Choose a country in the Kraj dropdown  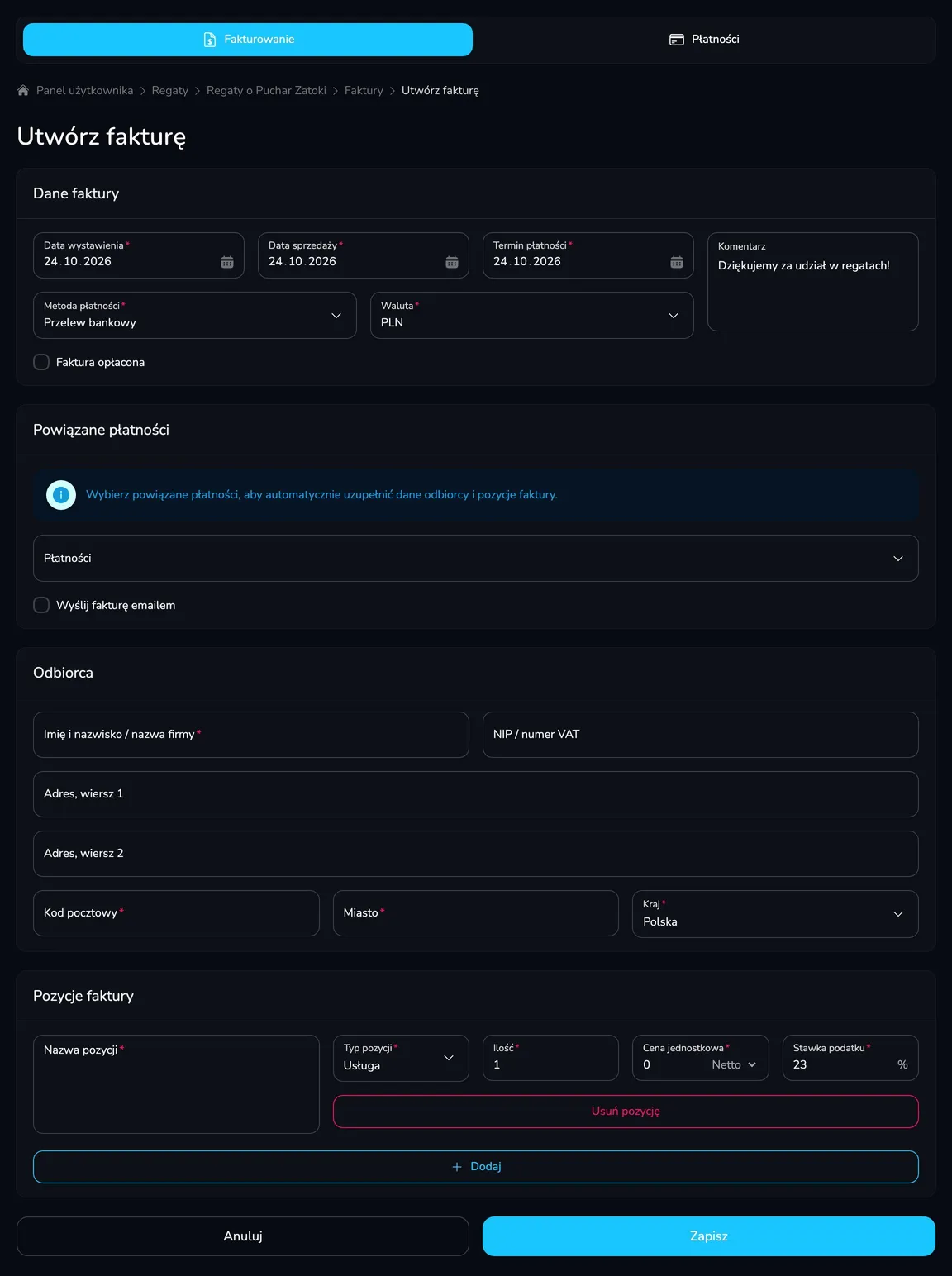[x=775, y=914]
